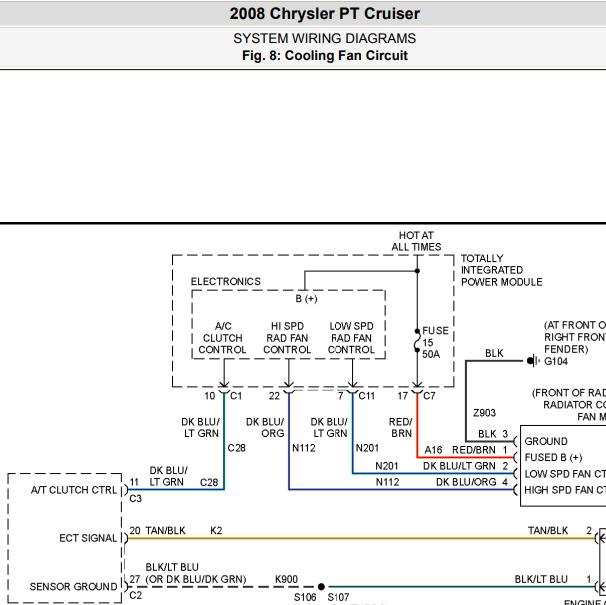Select the title '2008 Chrysler PT Cruiser'

pyautogui.click(x=325, y=14)
